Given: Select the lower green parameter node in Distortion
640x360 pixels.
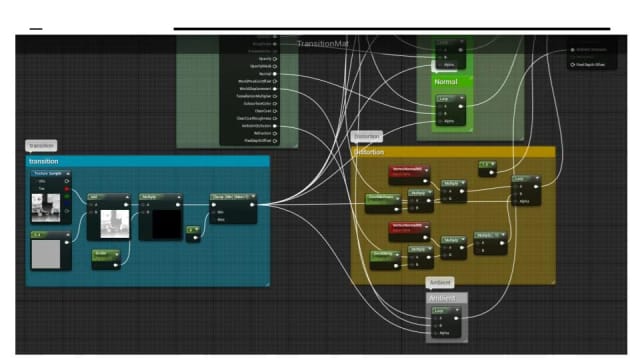Looking at the screenshot, I should click(385, 260).
